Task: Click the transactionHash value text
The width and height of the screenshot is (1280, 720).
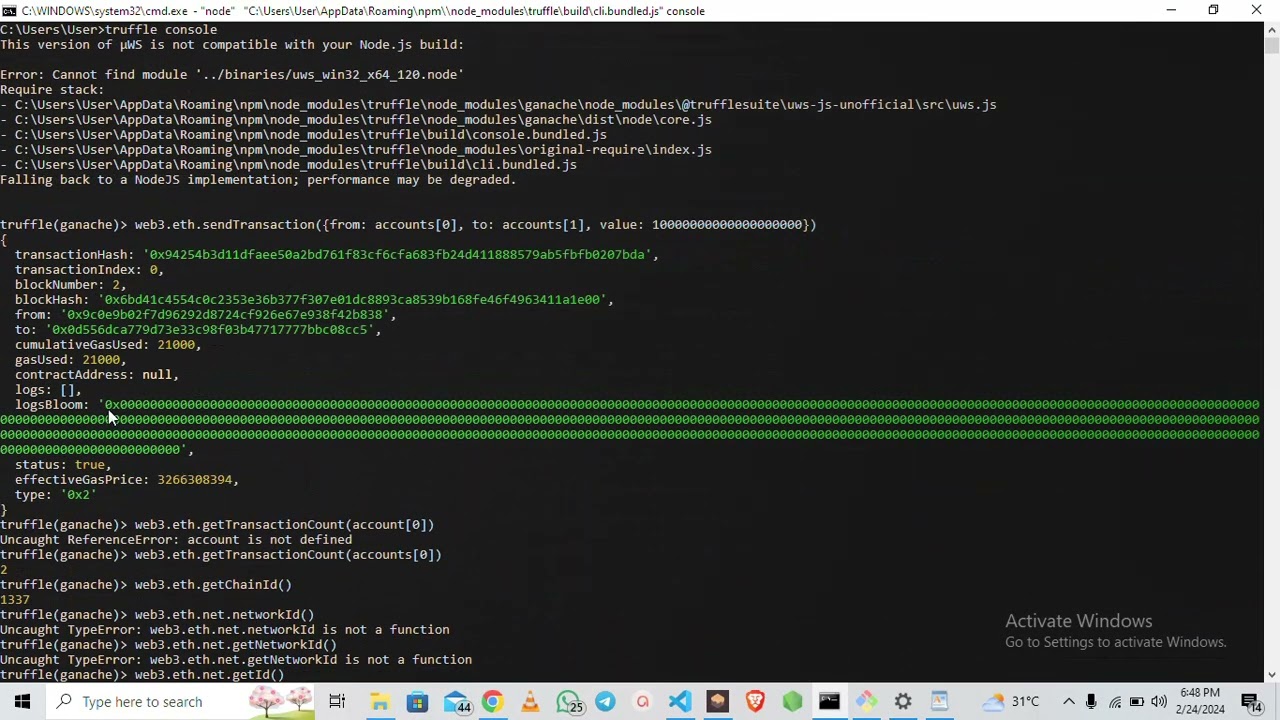Action: coord(397,255)
